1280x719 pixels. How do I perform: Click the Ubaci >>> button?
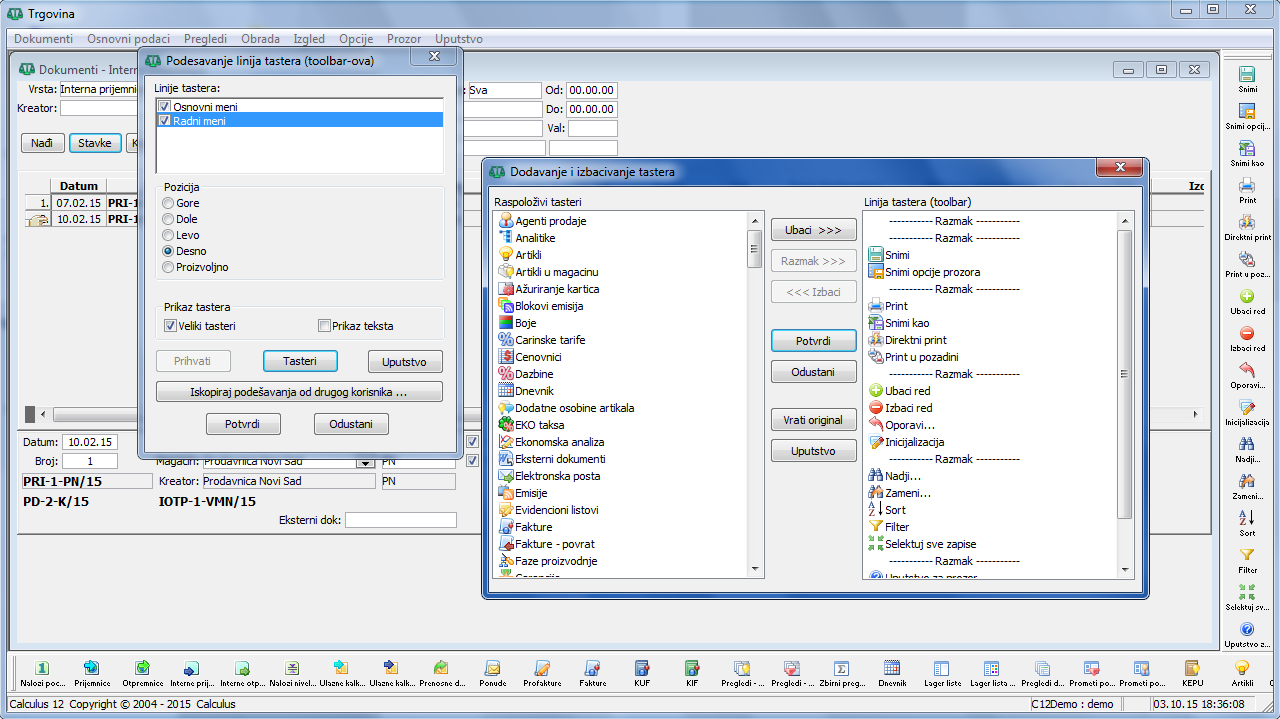813,230
